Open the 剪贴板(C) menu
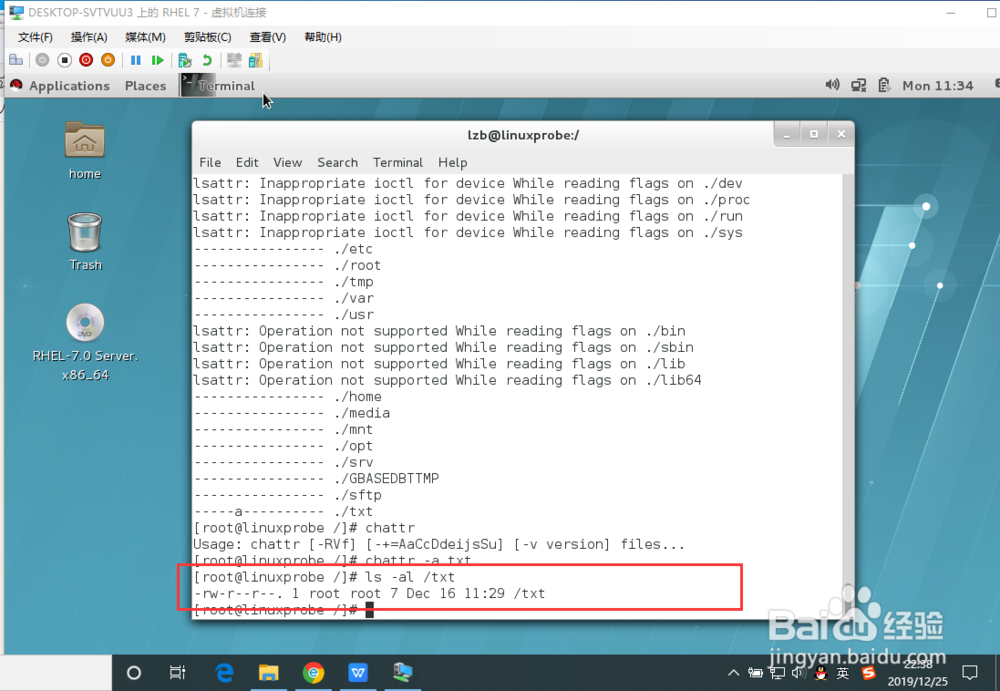This screenshot has width=1000, height=691. tap(207, 37)
